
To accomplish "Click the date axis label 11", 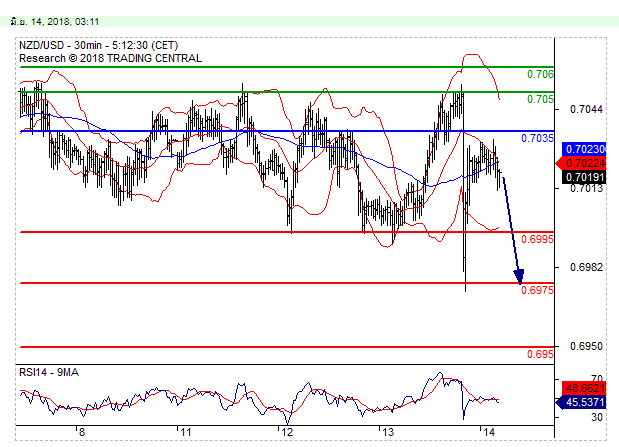I will coord(186,432).
